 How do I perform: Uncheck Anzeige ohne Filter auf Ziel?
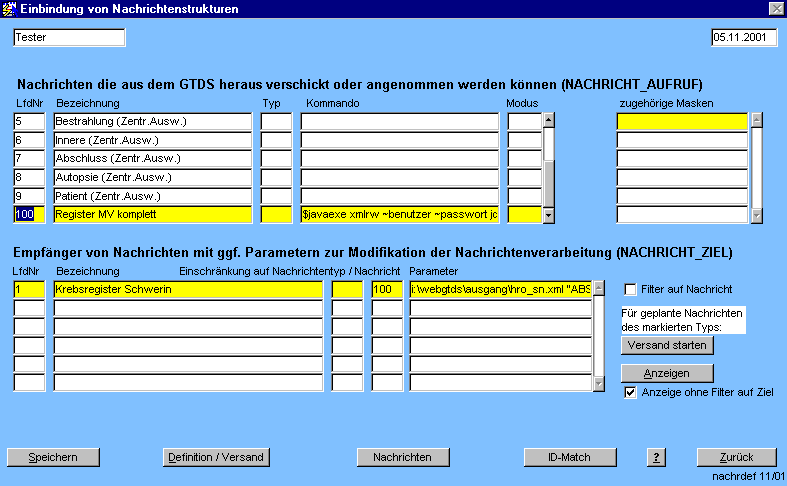coord(630,393)
